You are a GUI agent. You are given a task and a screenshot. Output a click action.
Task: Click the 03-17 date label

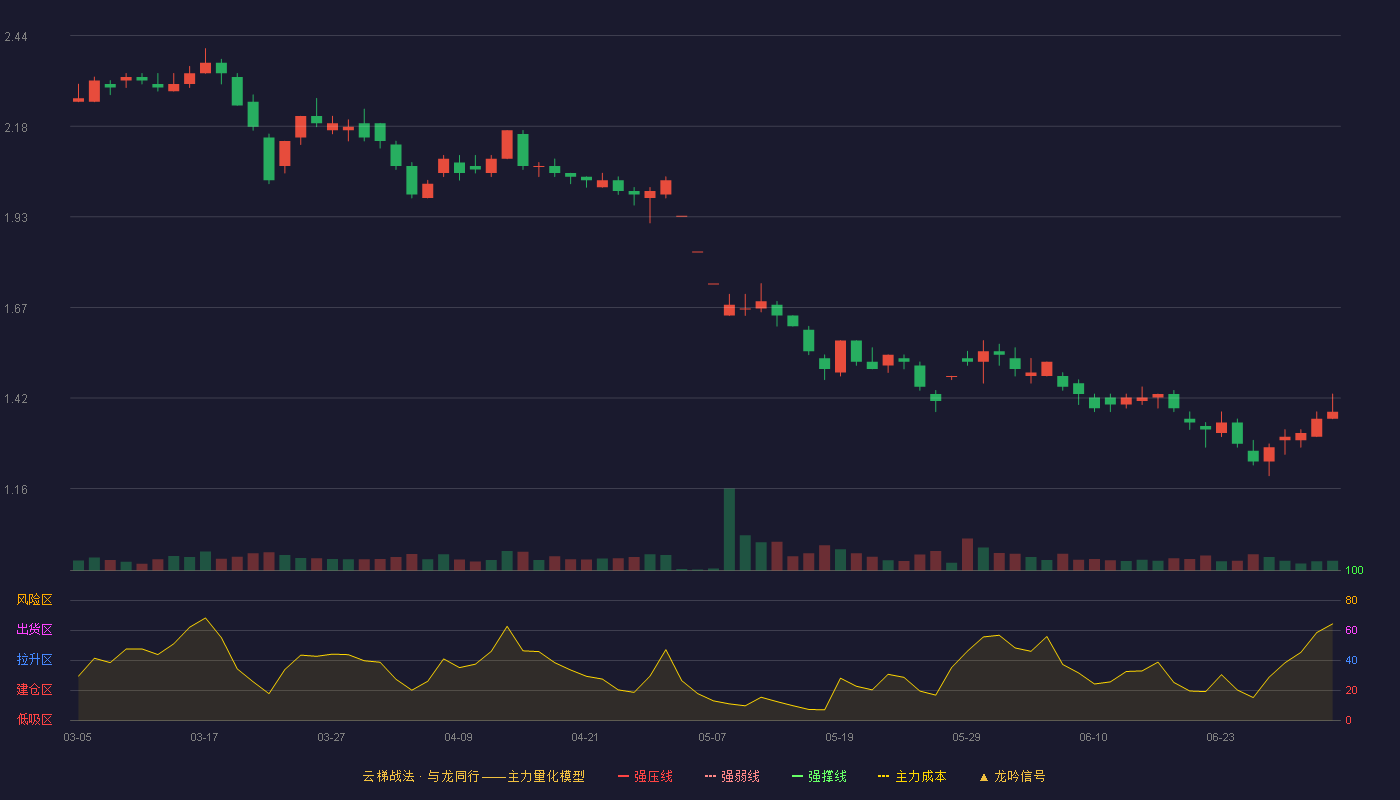(x=204, y=737)
